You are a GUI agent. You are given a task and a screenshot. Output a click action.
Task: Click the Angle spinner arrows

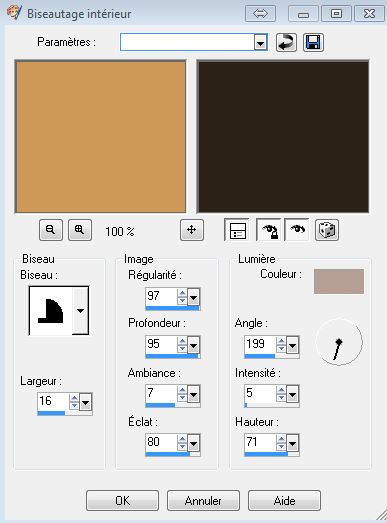click(x=281, y=345)
